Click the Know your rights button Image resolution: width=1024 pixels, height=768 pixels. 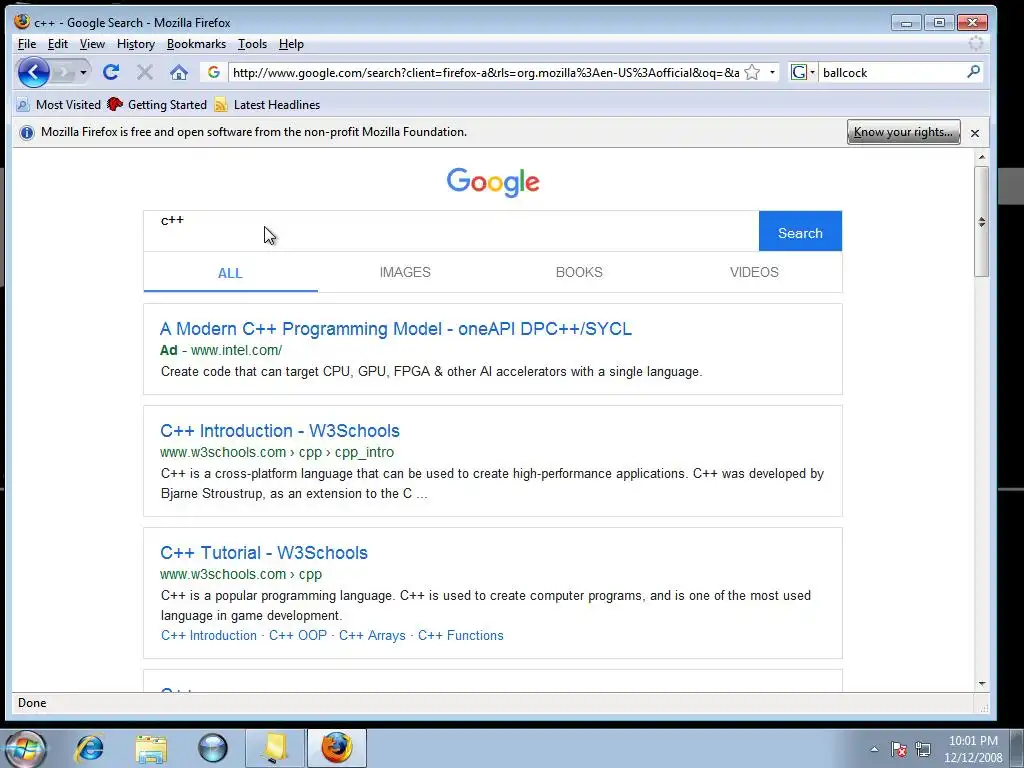coord(903,132)
